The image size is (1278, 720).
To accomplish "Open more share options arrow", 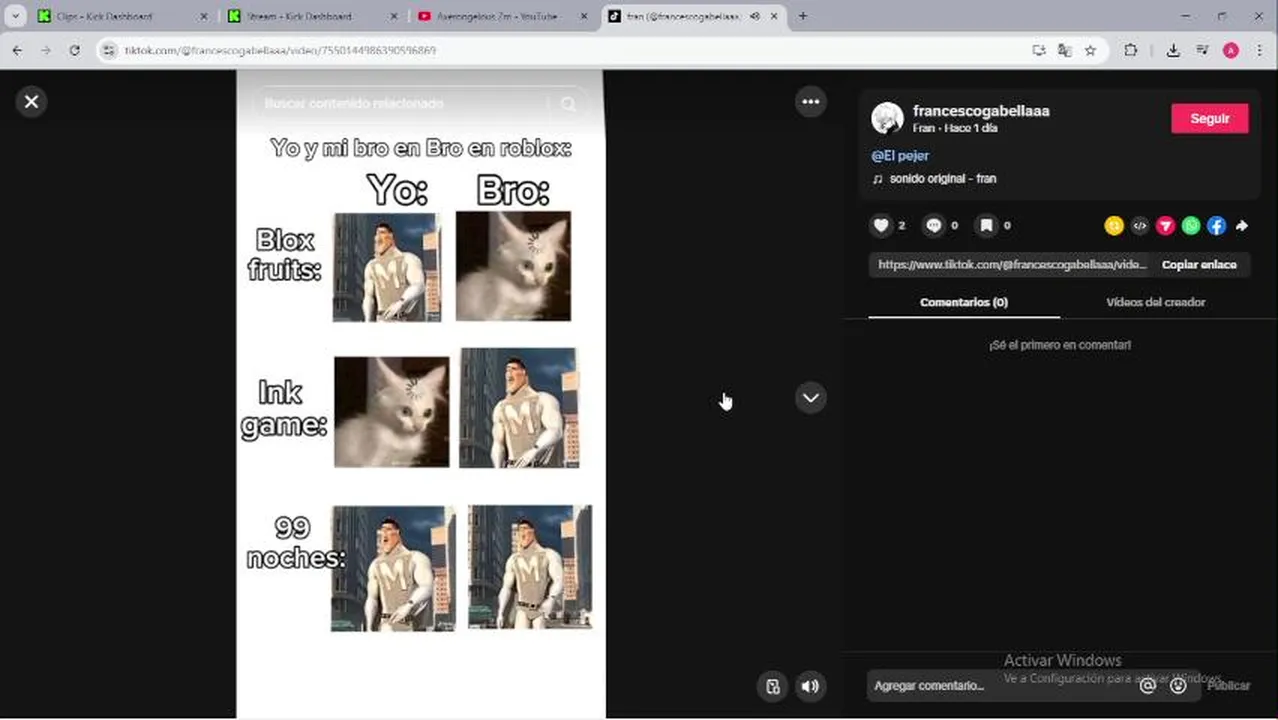I will coord(1242,226).
